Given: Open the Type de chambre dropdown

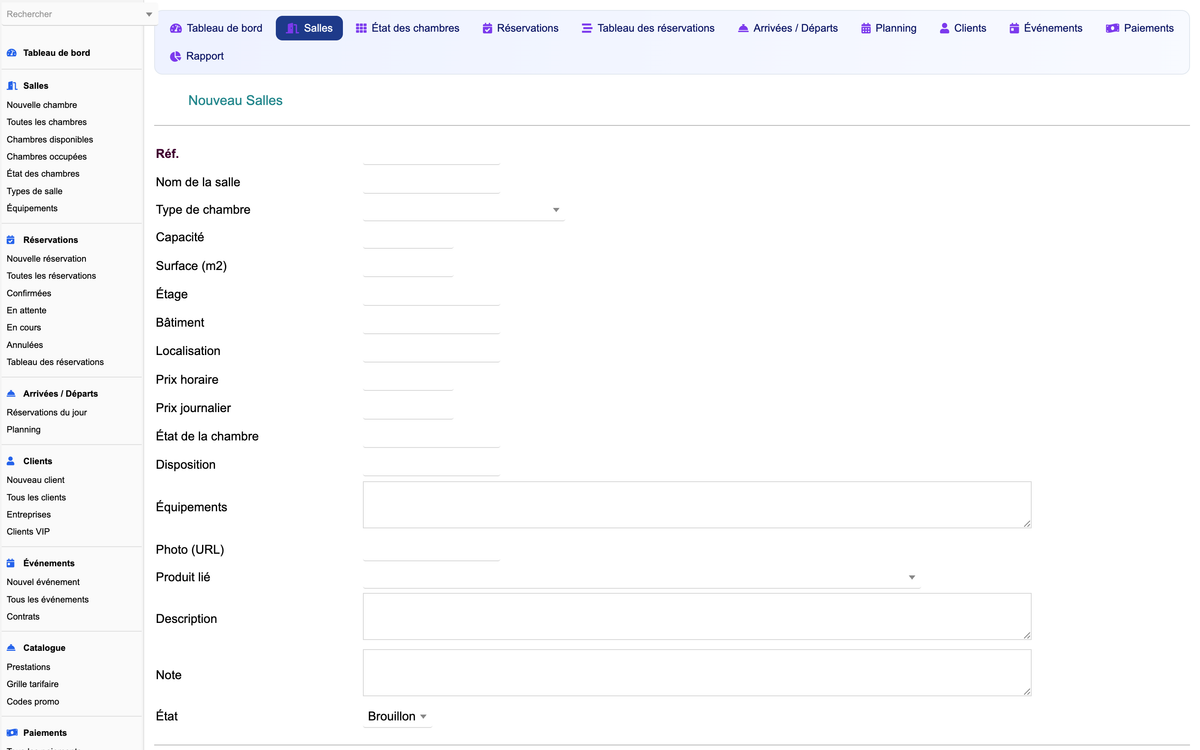Looking at the screenshot, I should pos(464,210).
